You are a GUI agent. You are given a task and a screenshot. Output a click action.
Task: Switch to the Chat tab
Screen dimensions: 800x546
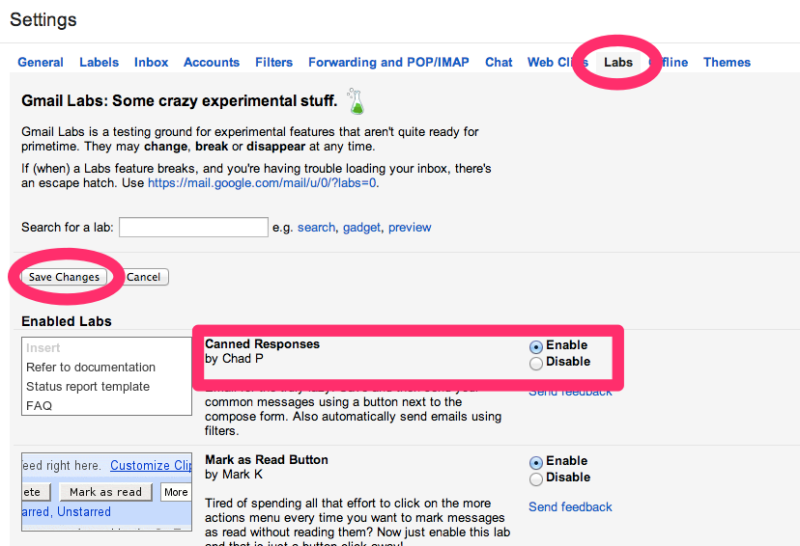(x=498, y=62)
